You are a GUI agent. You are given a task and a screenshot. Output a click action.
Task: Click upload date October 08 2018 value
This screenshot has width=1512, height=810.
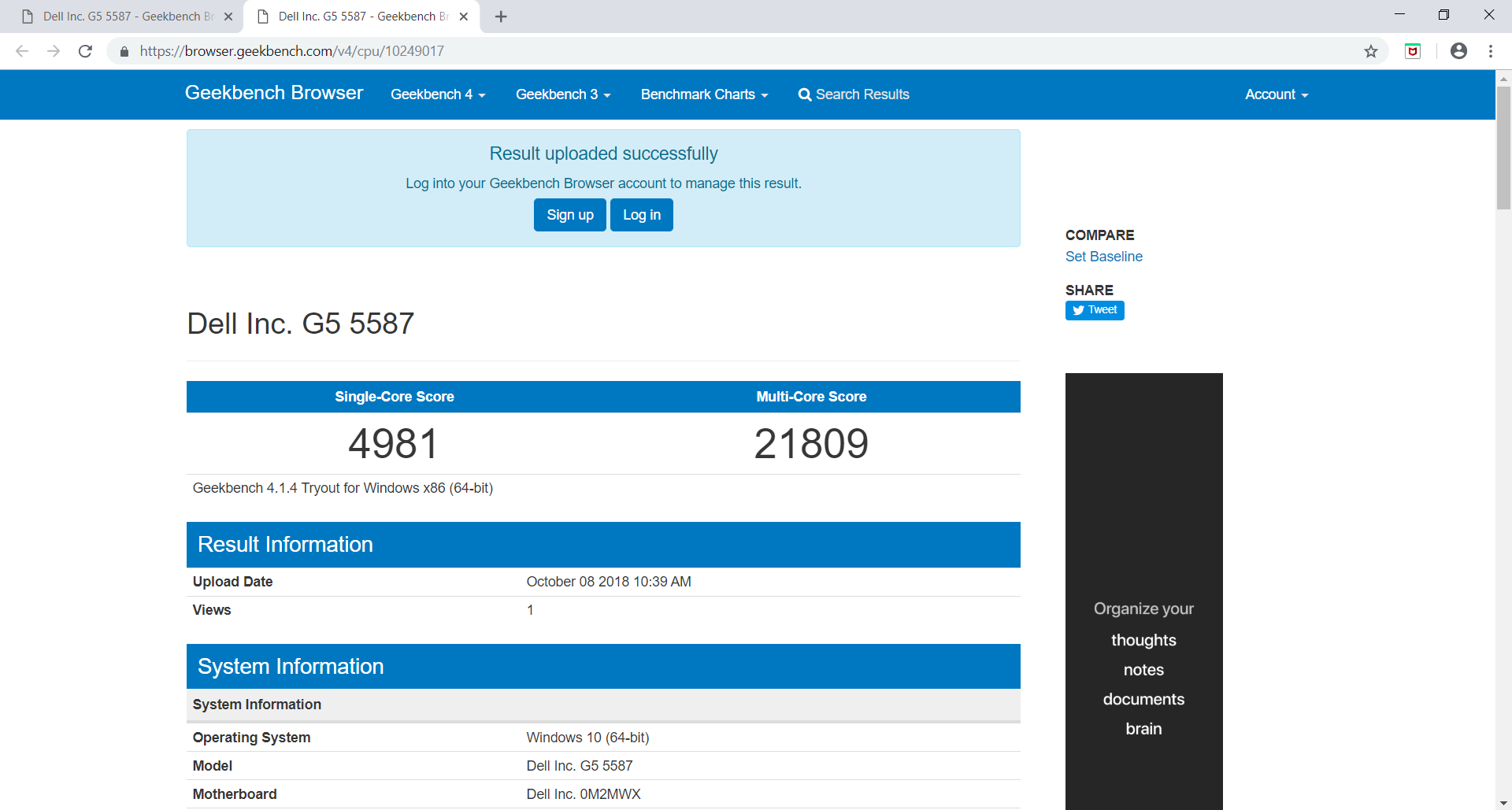(x=609, y=582)
